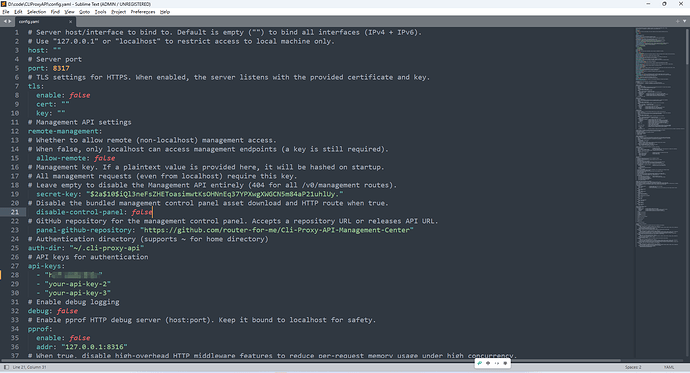Open the Help menu
This screenshot has width=690, height=373.
pos(165,12)
